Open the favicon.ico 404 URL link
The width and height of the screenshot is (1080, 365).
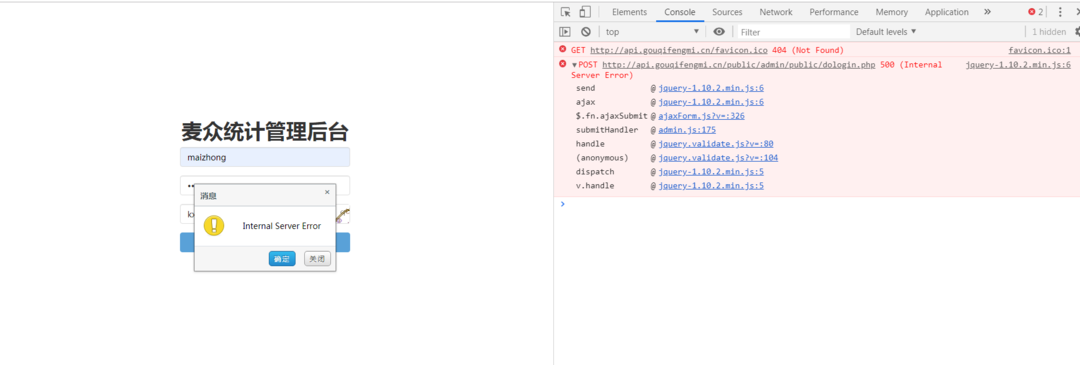click(x=678, y=50)
